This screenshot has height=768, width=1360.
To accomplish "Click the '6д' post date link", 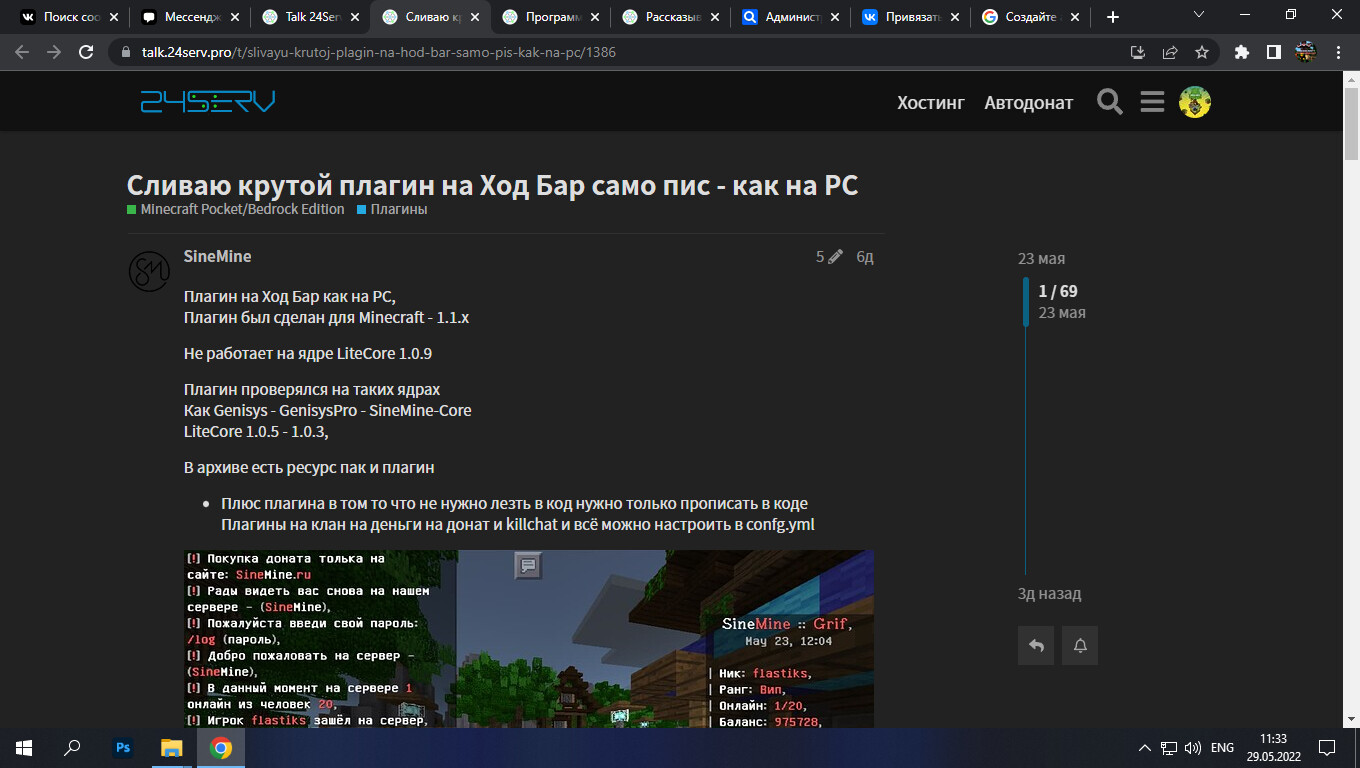I will pyautogui.click(x=865, y=257).
